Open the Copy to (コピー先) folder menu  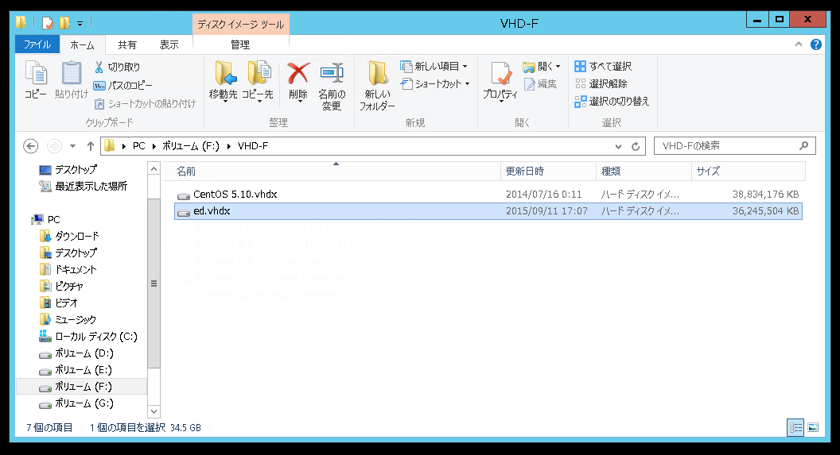pyautogui.click(x=258, y=80)
